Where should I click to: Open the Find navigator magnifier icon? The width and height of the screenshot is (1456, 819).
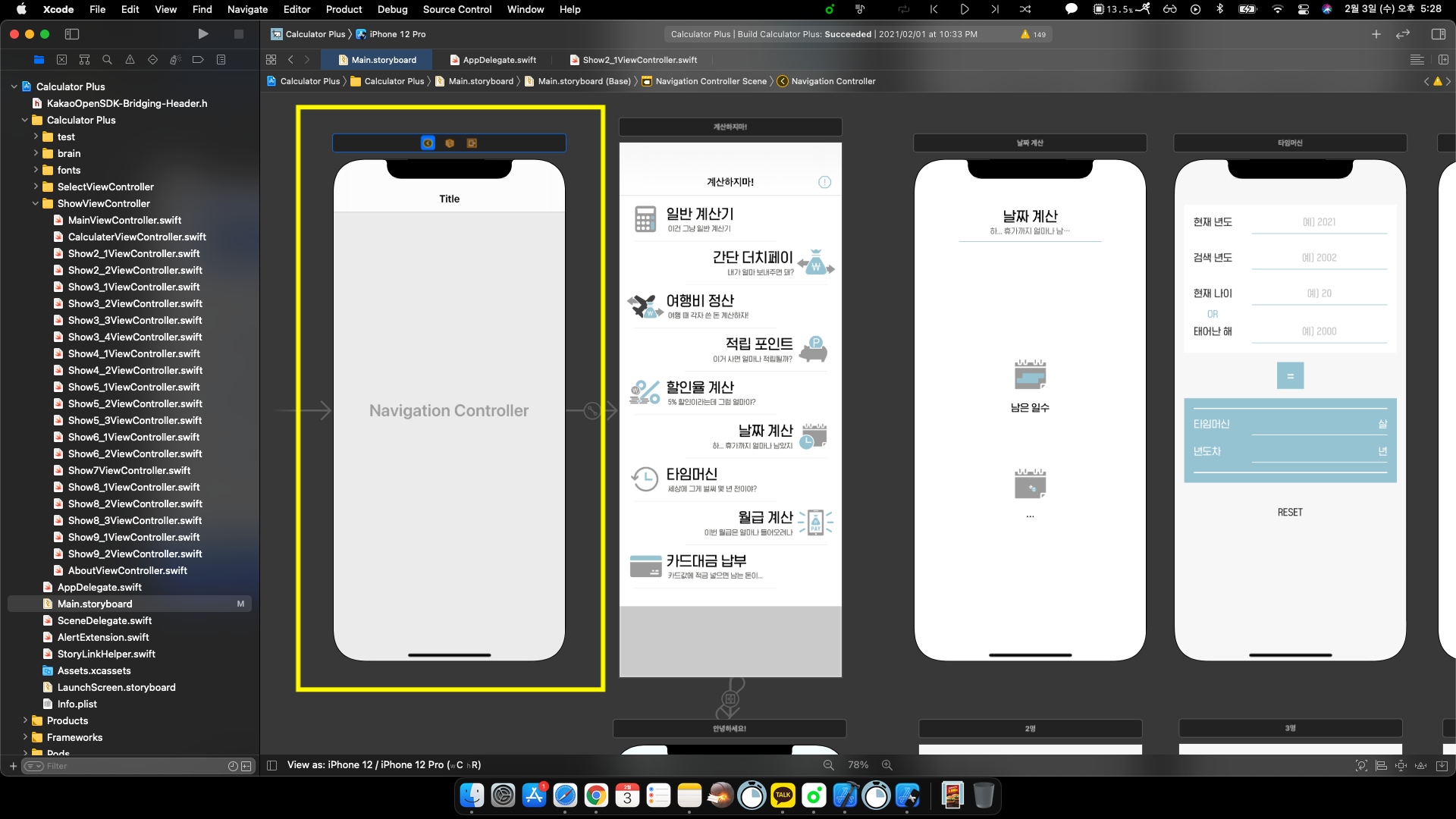point(107,60)
